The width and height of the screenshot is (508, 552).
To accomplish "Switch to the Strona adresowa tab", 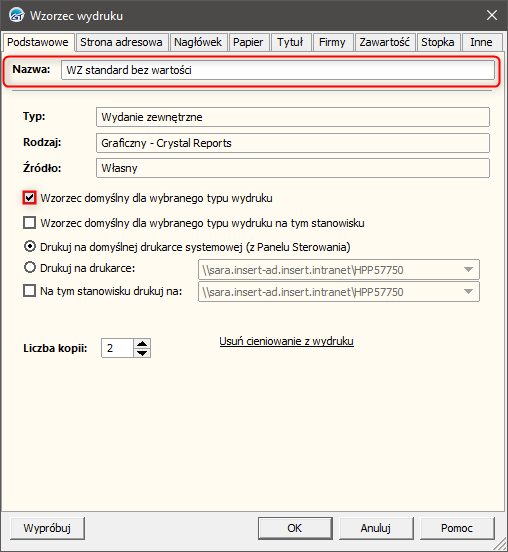I will click(x=121, y=42).
